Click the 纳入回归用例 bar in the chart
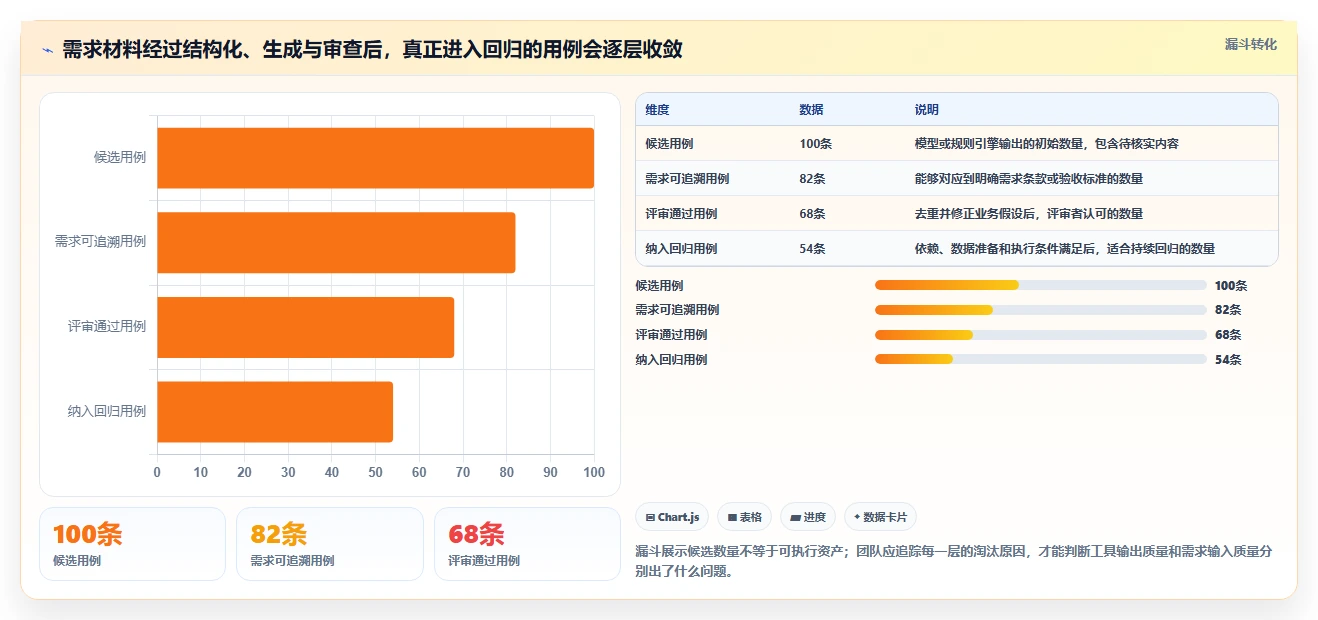1318x620 pixels. (x=275, y=411)
